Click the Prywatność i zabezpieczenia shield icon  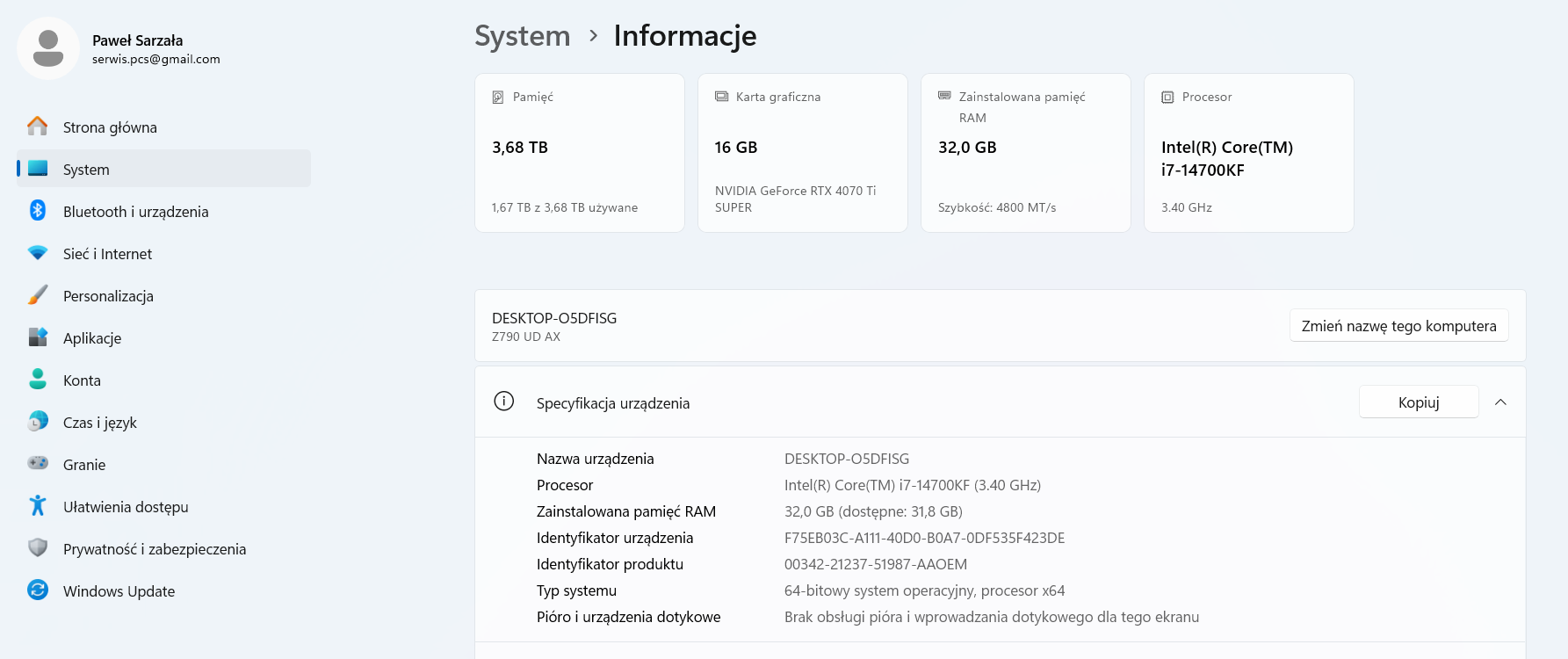tap(38, 548)
